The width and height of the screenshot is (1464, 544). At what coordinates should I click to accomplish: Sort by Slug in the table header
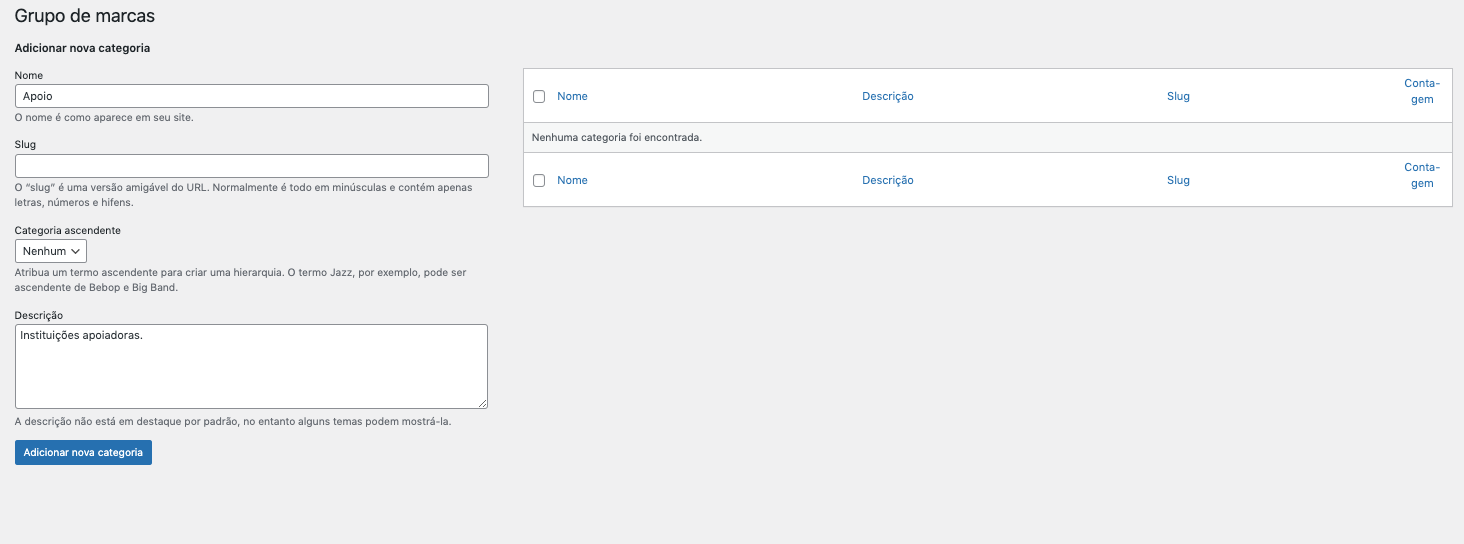1178,96
